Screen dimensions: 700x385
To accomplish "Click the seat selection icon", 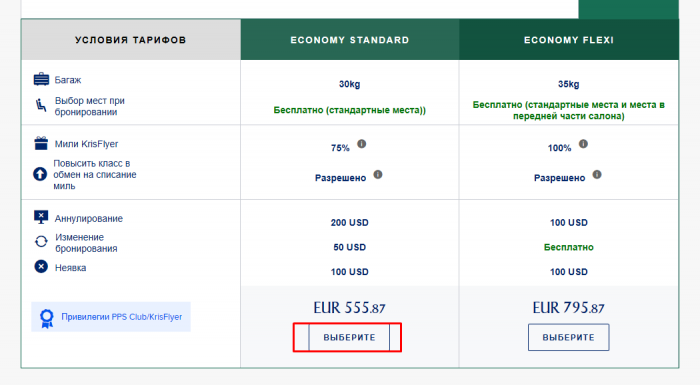I will 41,105.
